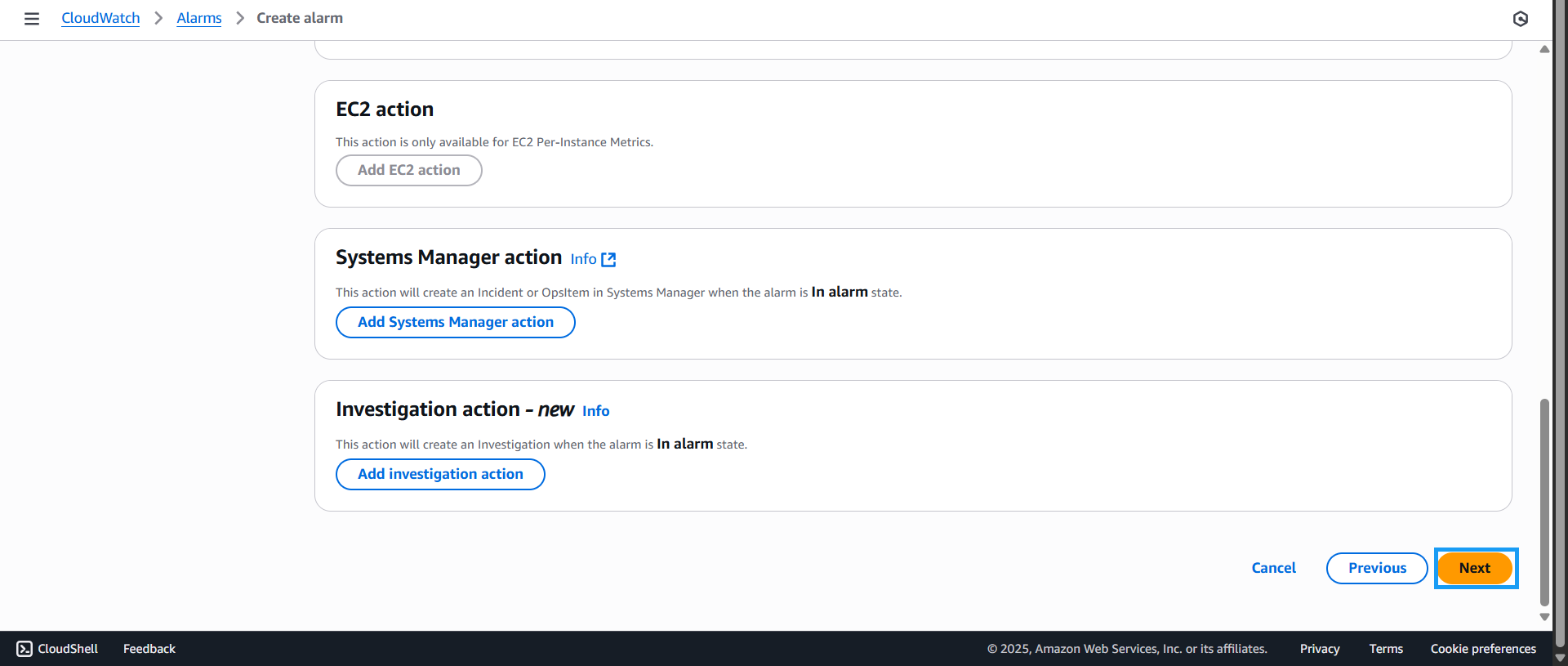This screenshot has width=1568, height=666.
Task: Open the Privacy link in footer
Action: point(1320,649)
